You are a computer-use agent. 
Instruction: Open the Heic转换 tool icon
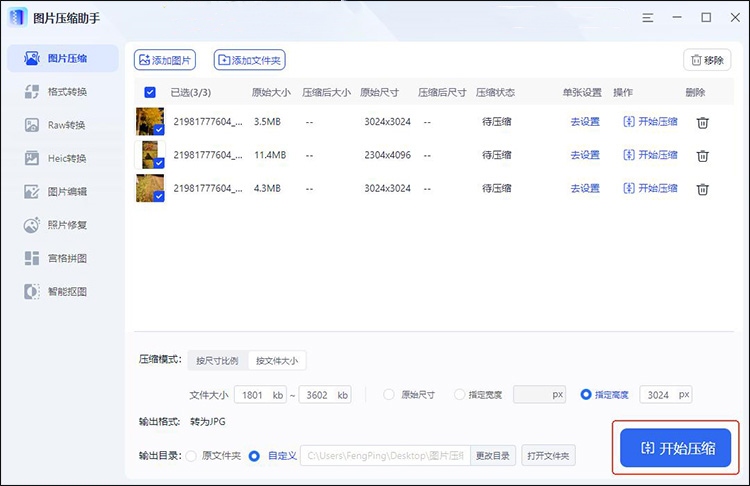point(31,158)
